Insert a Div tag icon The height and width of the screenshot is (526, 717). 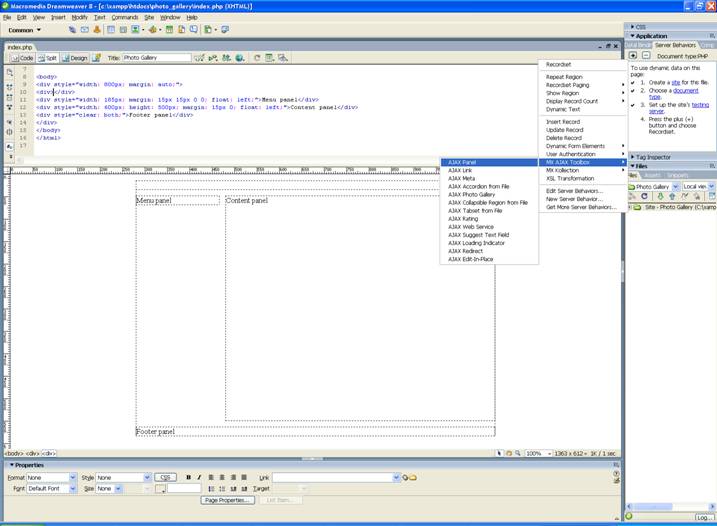tap(123, 30)
